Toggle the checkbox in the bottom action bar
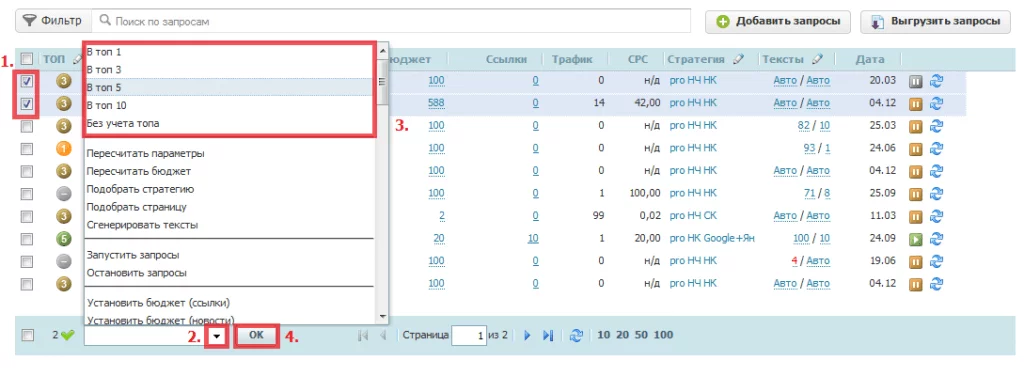Viewport: 1024px width, 376px height. pos(27,336)
